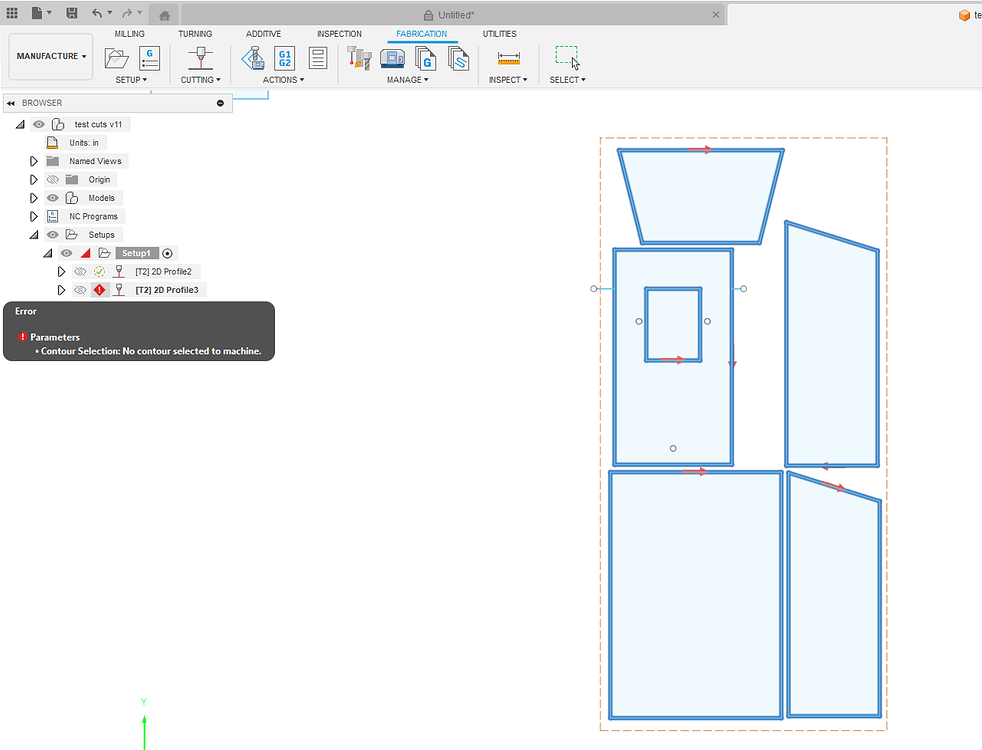The image size is (982, 750).
Task: Expand the Named Views tree item
Action: tap(34, 161)
